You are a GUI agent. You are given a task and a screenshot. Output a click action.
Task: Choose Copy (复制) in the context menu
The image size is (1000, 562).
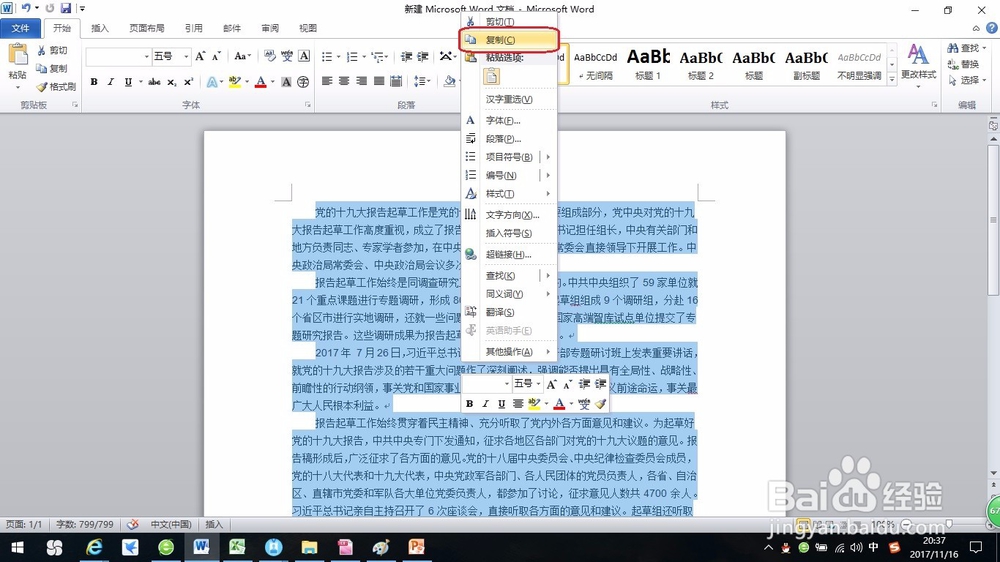(508, 40)
